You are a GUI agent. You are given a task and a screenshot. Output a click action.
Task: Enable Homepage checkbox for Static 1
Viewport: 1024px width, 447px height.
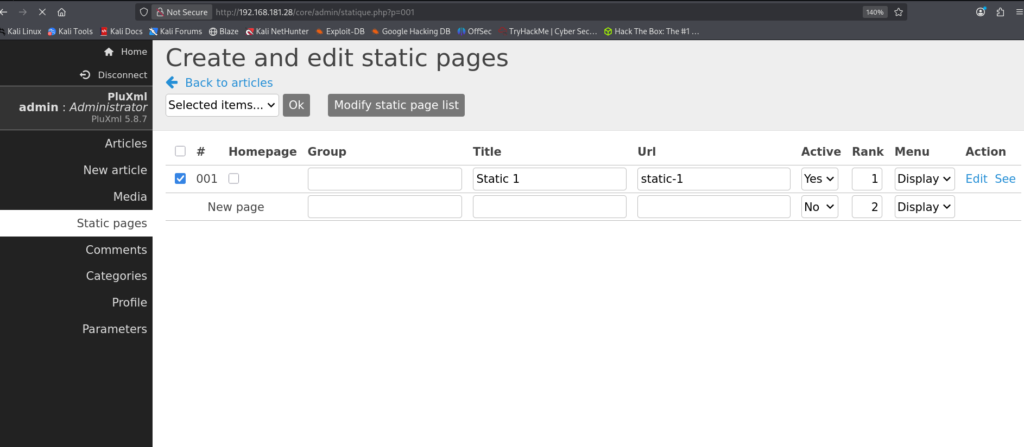[x=234, y=179]
